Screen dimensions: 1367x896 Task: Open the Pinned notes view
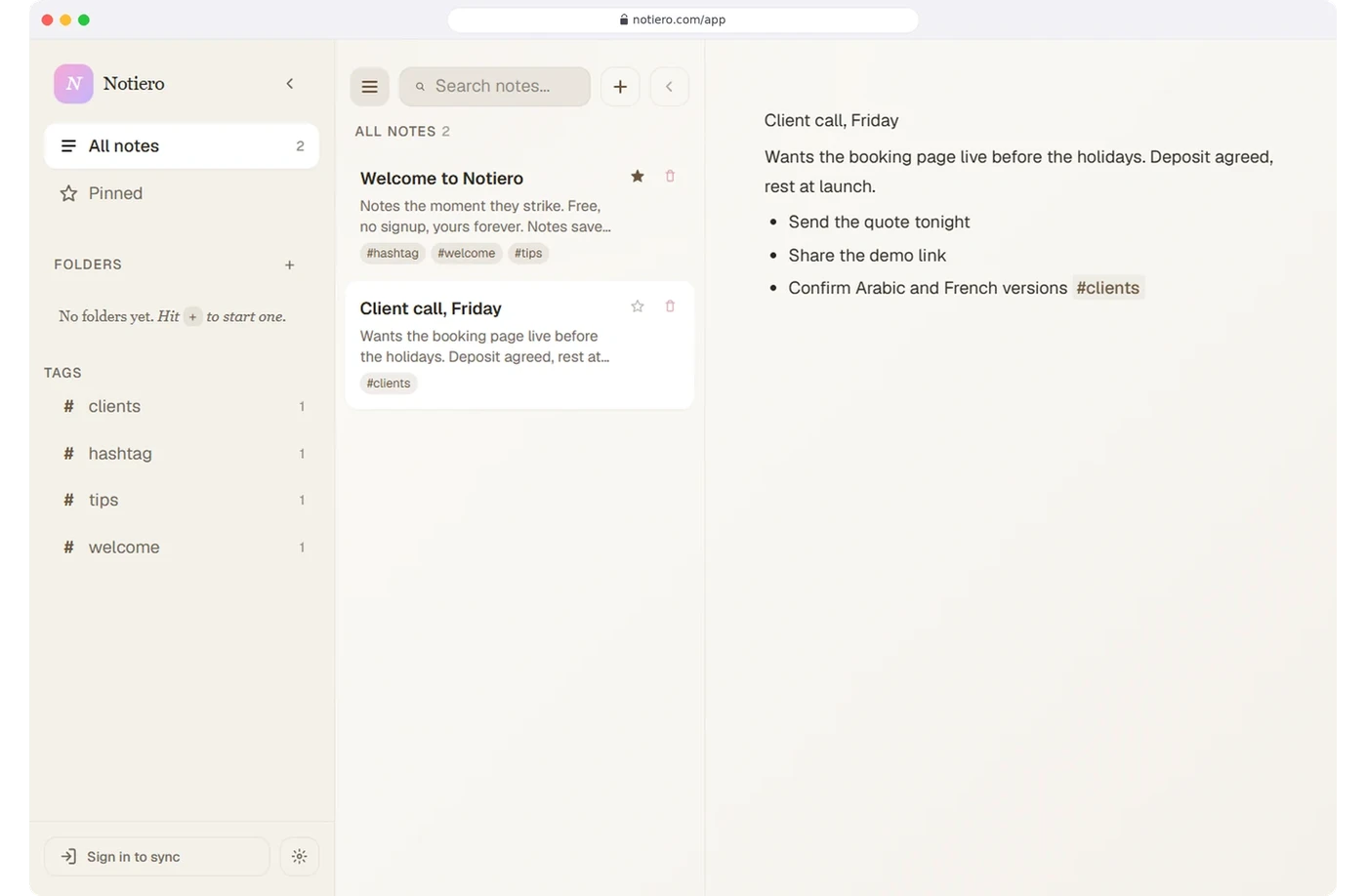182,193
